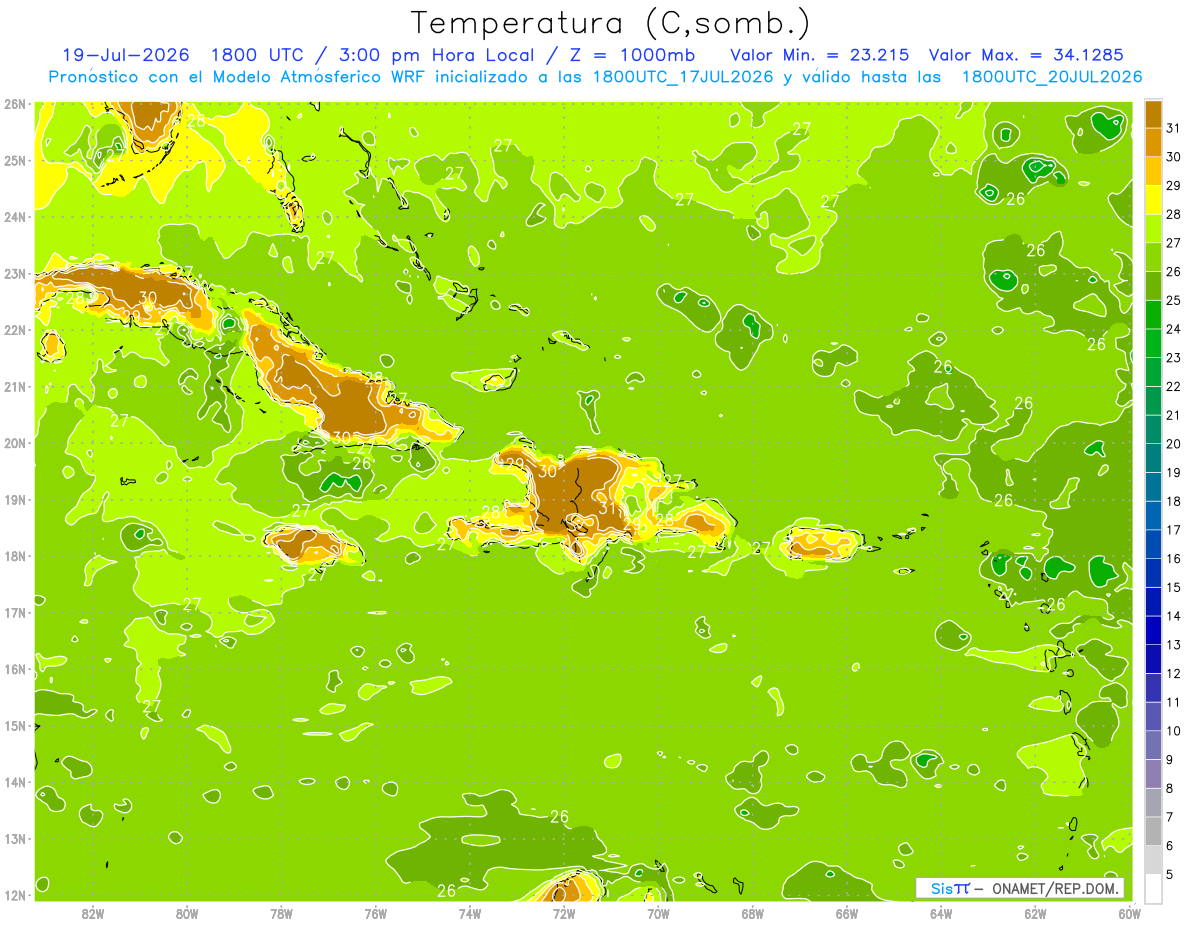Click the legend label "31"

click(1172, 128)
